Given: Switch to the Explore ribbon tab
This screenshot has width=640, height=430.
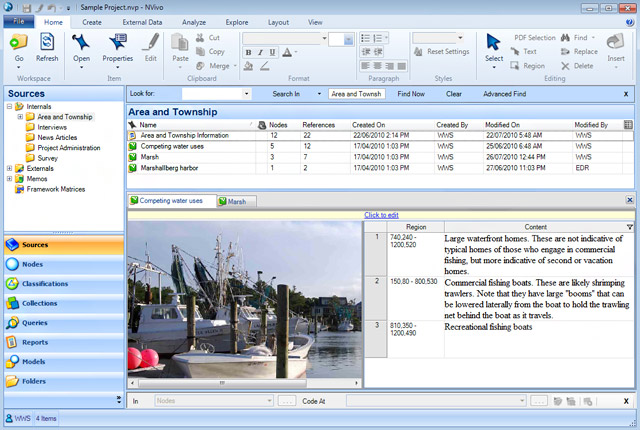Looking at the screenshot, I should [237, 22].
